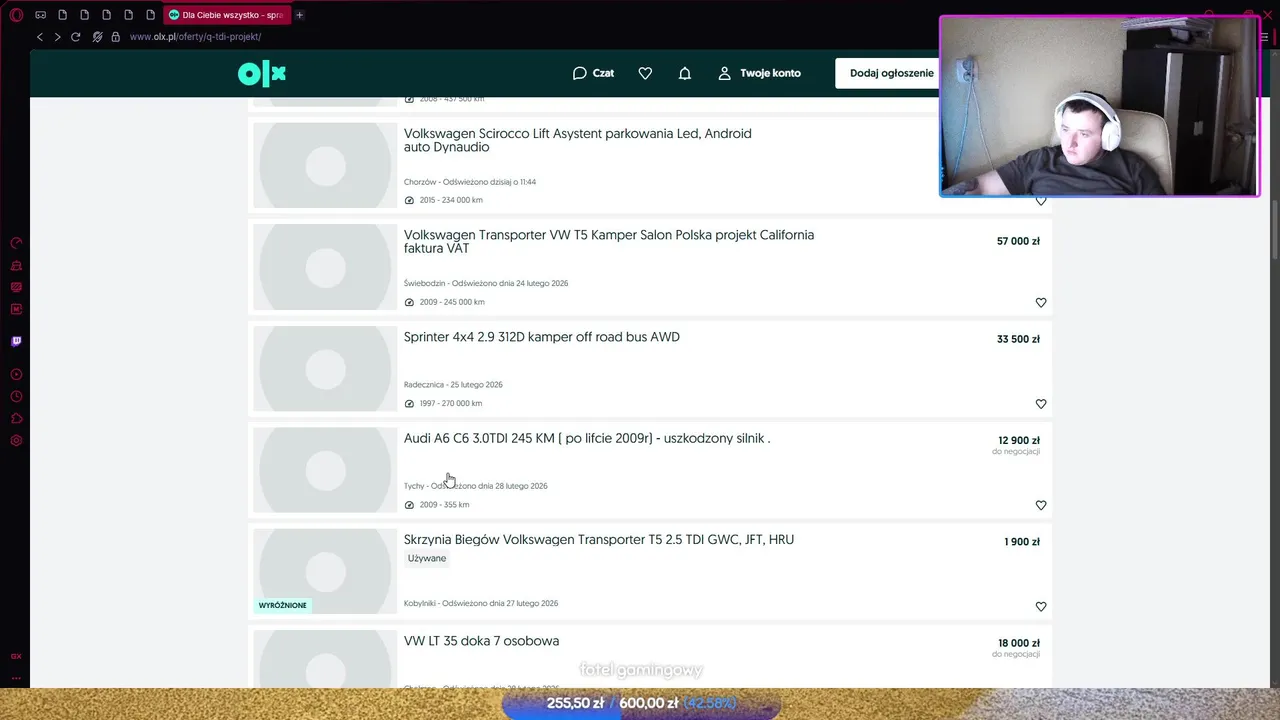Open GX Corner controller icon in tab bar

point(41,15)
